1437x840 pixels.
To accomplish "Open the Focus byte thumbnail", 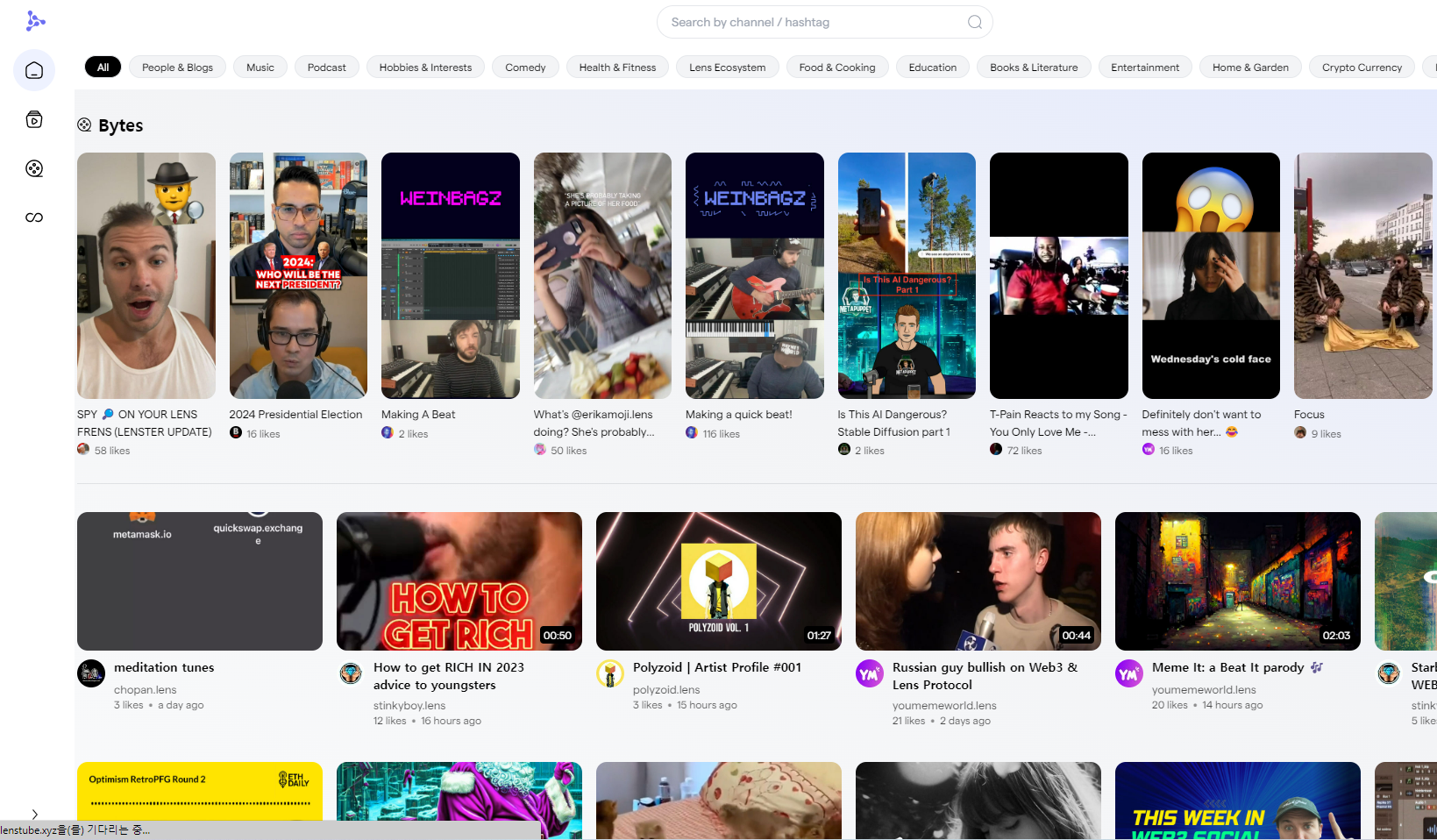I will click(x=1363, y=275).
